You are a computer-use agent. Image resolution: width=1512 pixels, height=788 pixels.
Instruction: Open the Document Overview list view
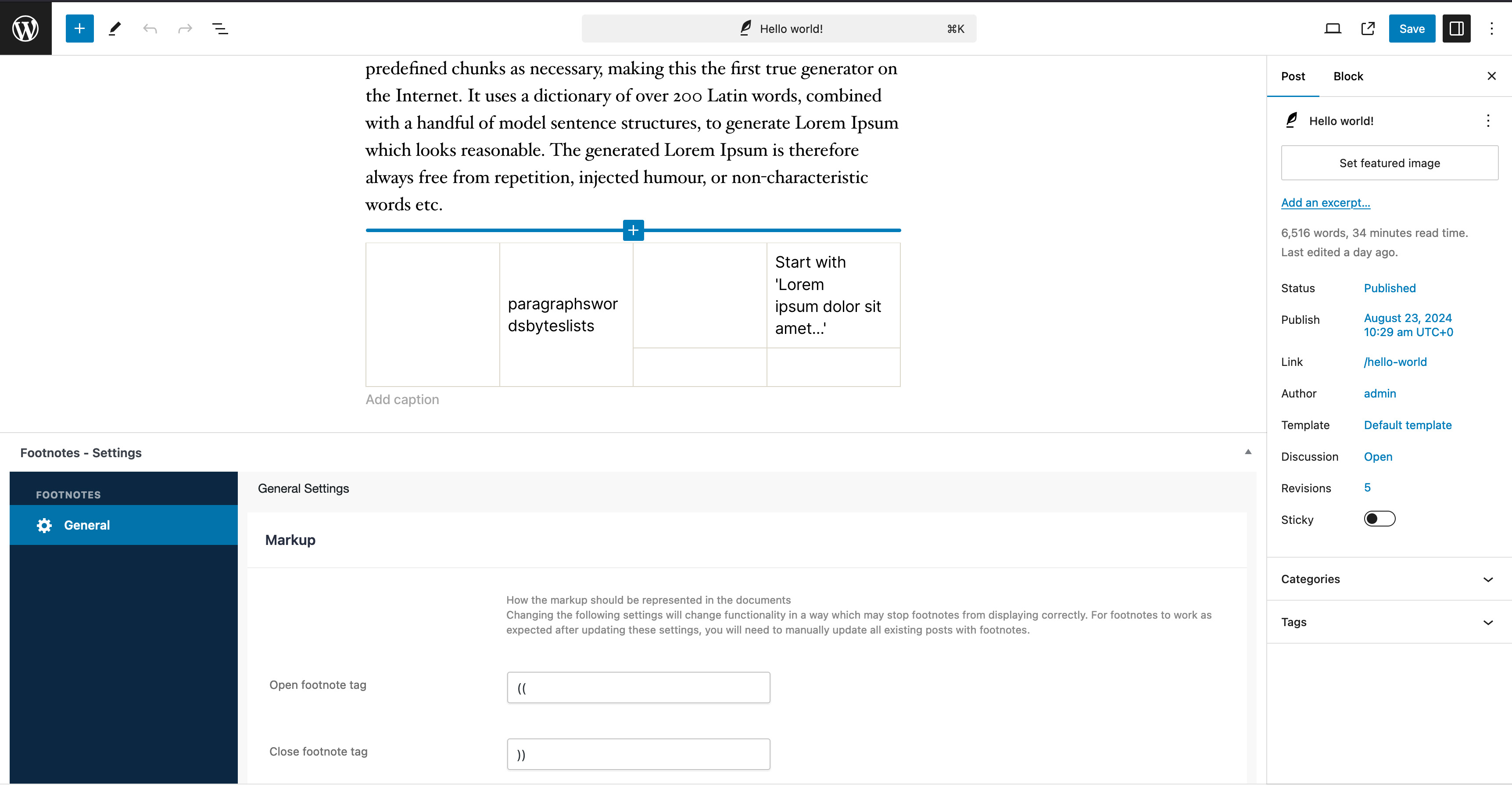[220, 28]
